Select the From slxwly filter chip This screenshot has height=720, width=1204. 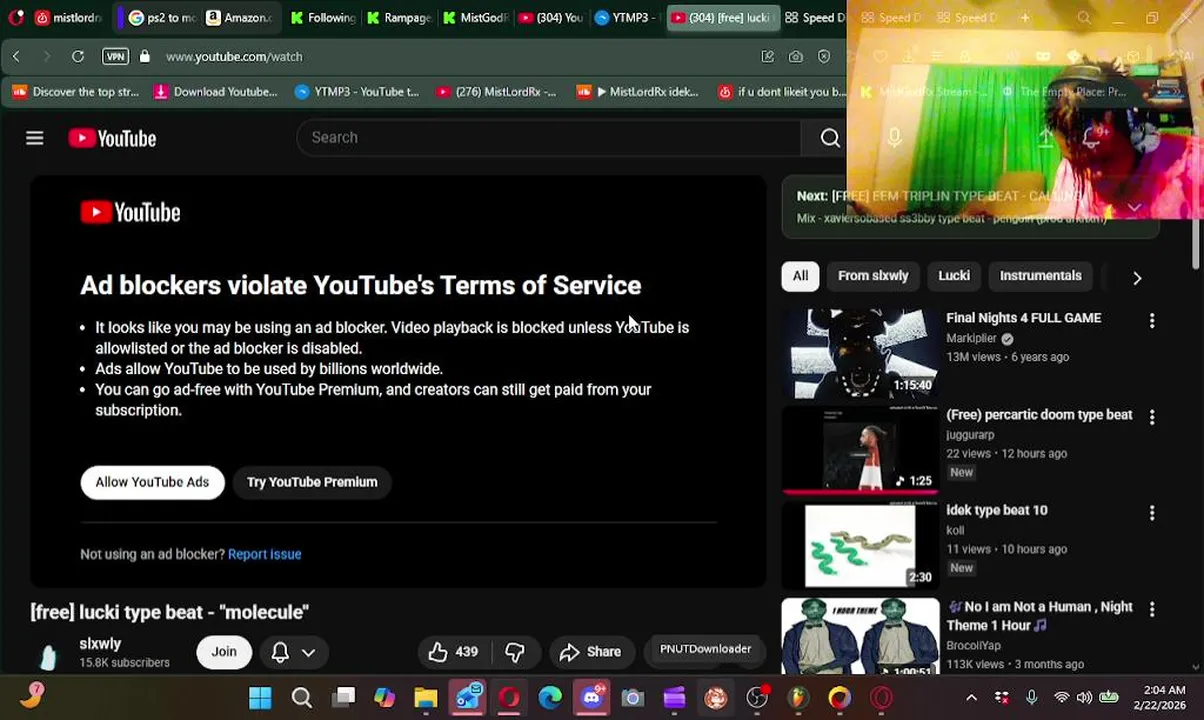click(873, 276)
